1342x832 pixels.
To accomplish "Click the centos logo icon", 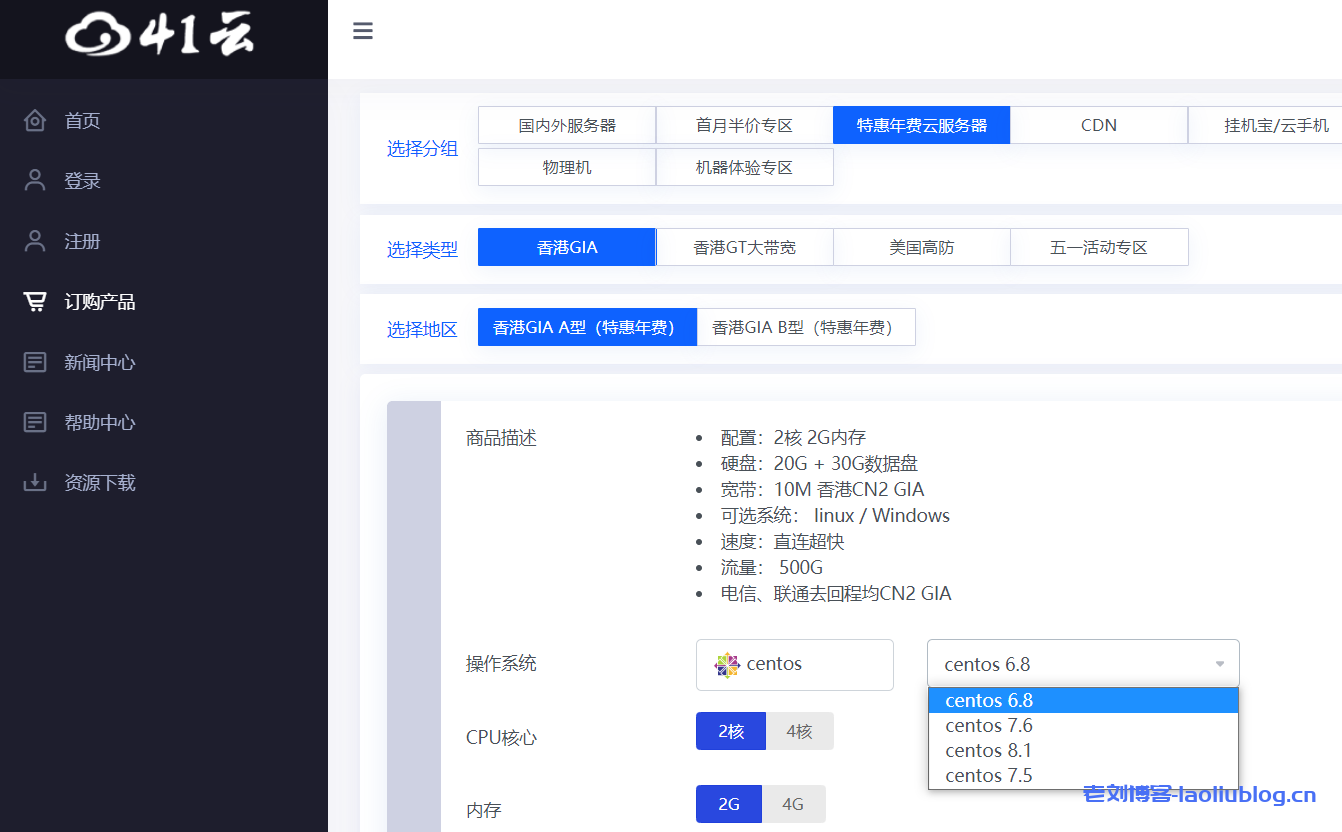I will point(727,664).
